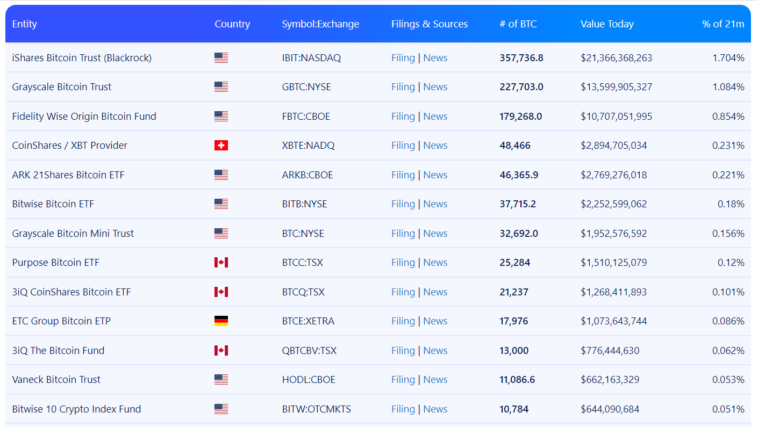
Task: Select the FBTC:CBOE symbol cell
Action: click(306, 116)
